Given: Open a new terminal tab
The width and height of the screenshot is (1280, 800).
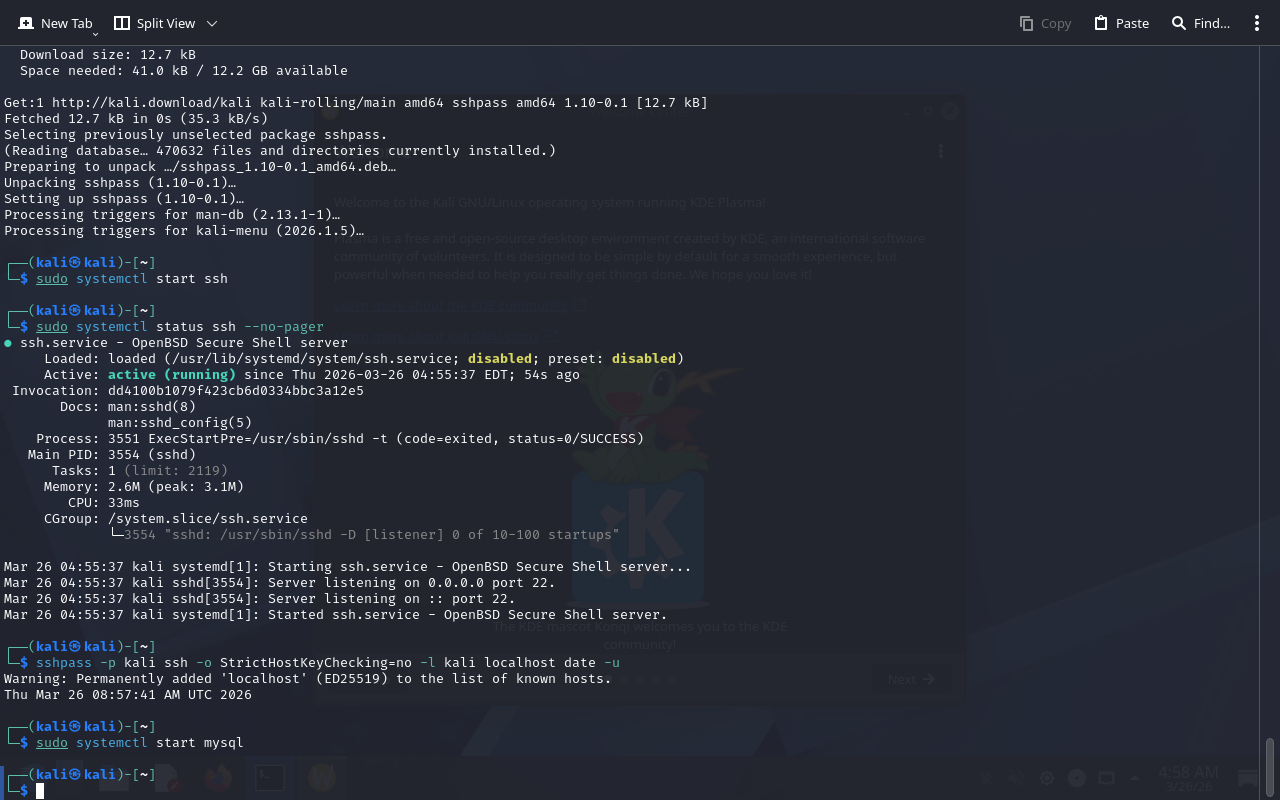Looking at the screenshot, I should (54, 23).
